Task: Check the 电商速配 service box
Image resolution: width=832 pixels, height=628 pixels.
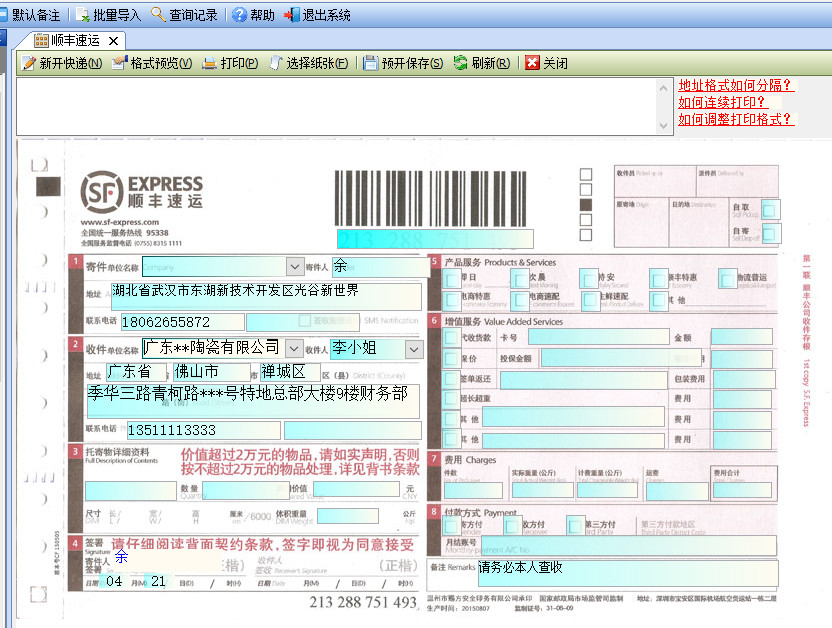Action: [x=520, y=300]
